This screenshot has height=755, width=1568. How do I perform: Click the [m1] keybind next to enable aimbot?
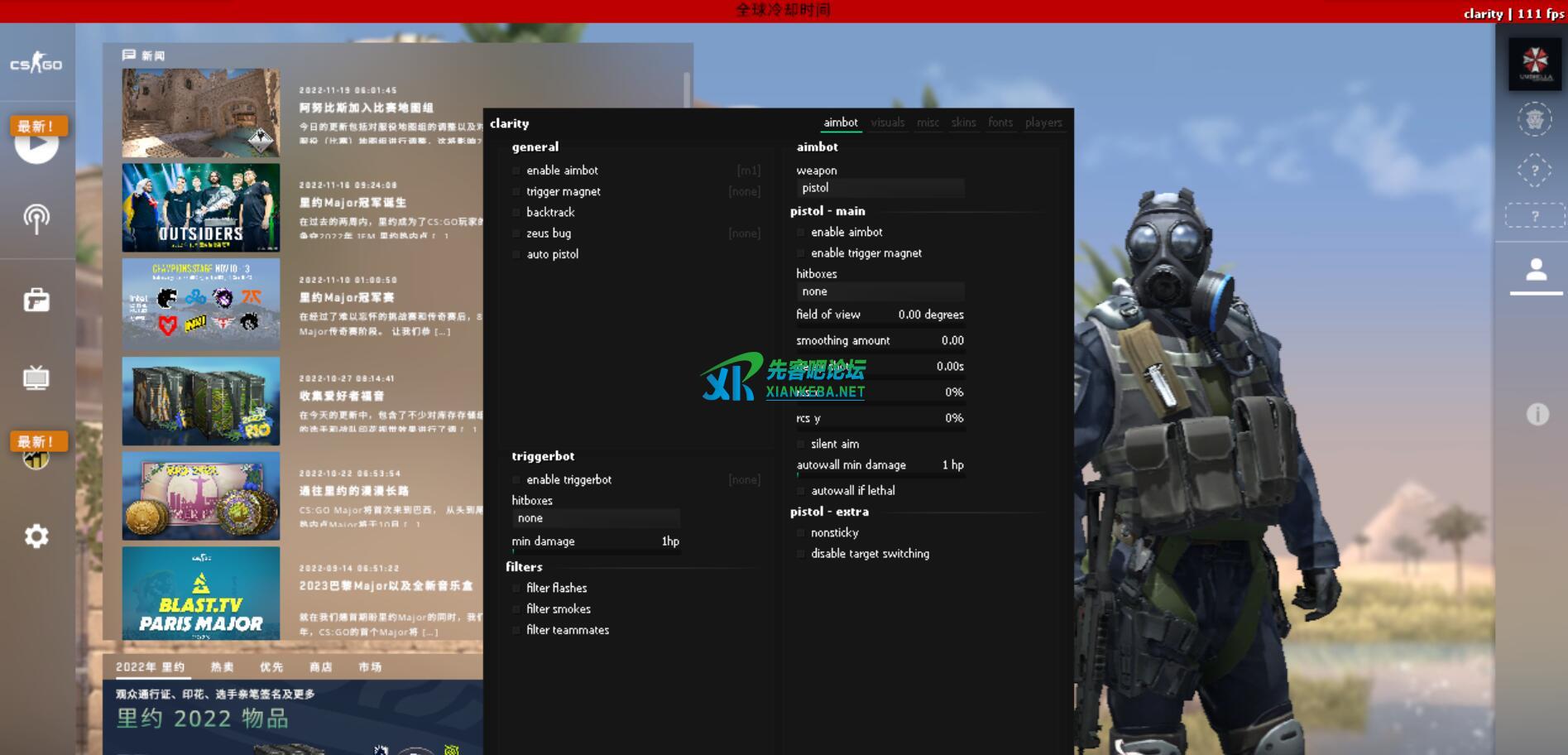(748, 171)
